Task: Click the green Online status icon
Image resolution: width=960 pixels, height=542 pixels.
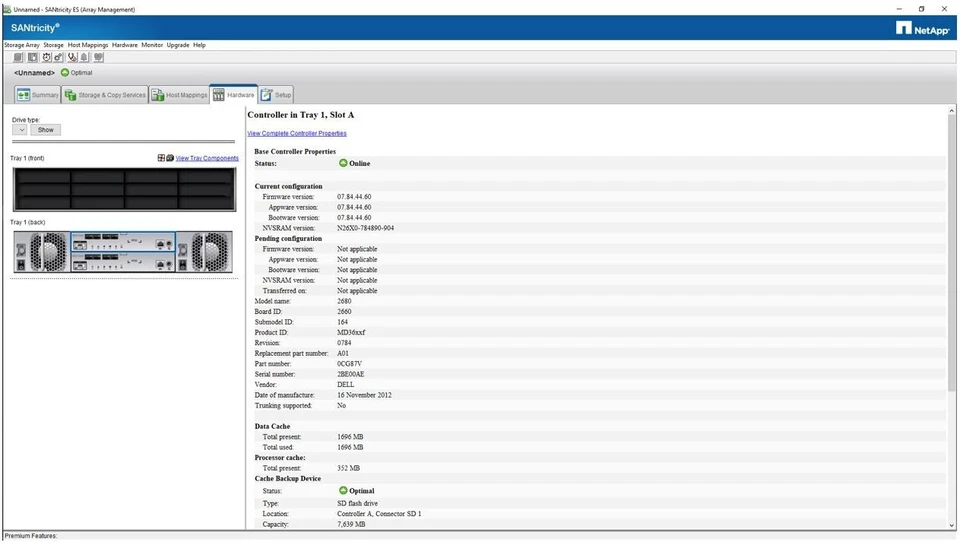Action: coord(343,163)
